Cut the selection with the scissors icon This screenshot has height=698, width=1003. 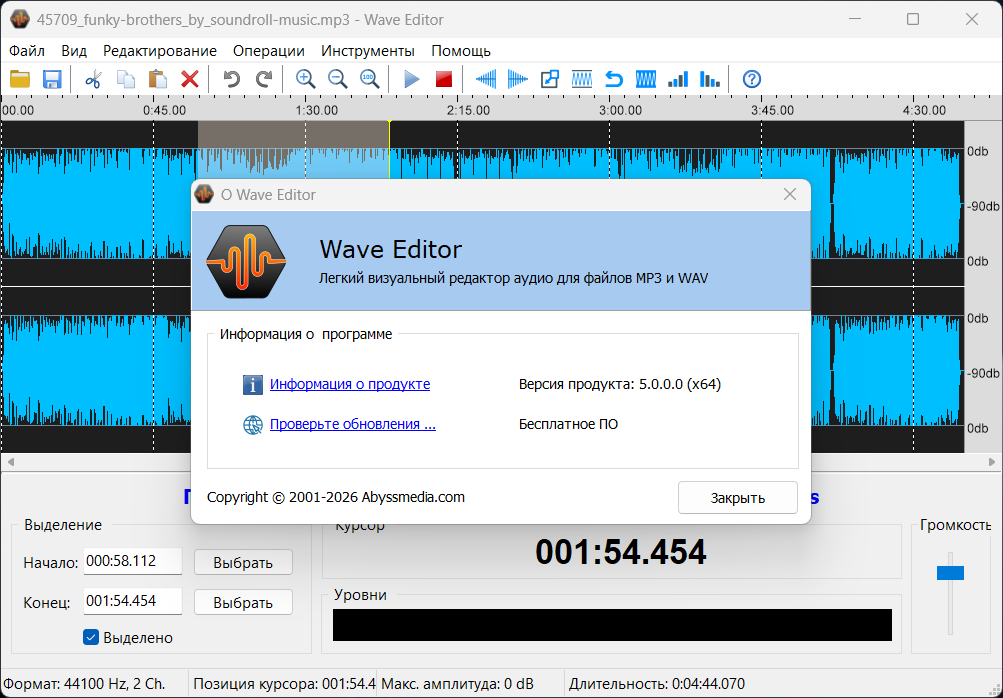[93, 79]
